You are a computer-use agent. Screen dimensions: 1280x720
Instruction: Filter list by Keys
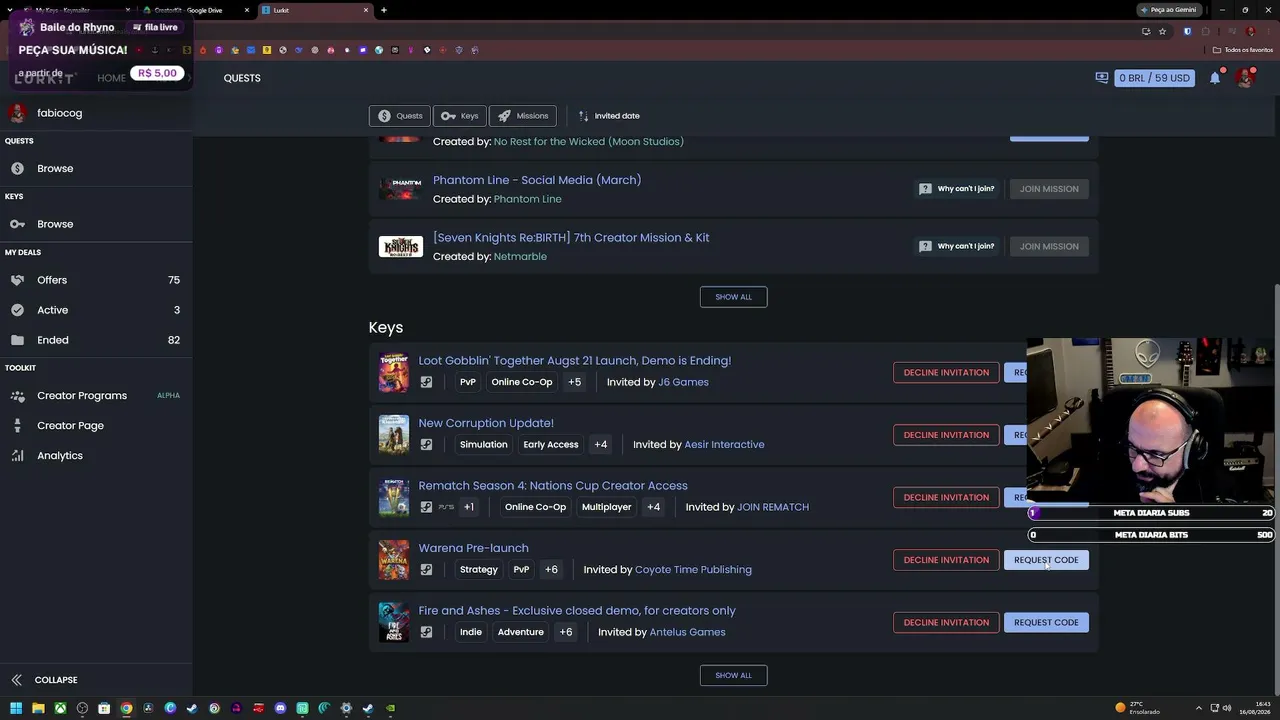click(x=460, y=116)
